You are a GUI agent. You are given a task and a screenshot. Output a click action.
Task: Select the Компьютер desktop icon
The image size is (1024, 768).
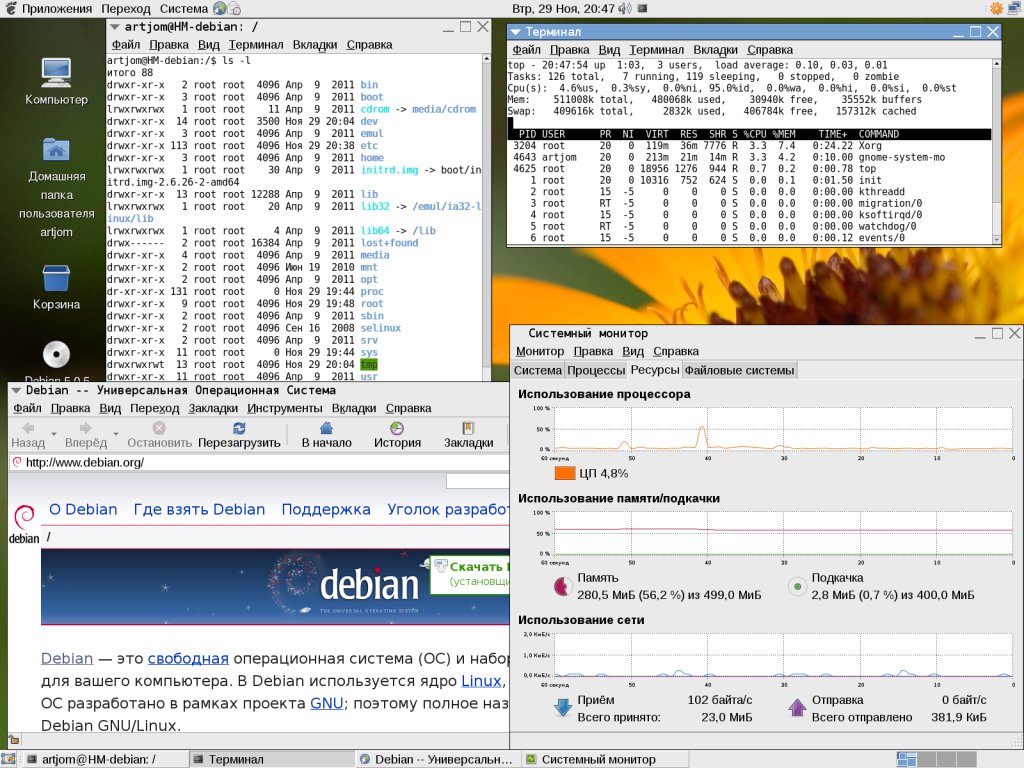coord(56,74)
